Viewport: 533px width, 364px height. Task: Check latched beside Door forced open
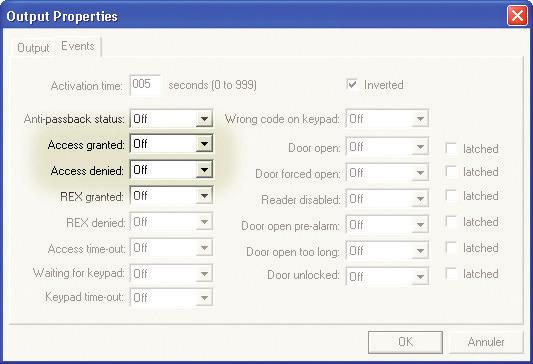(451, 172)
